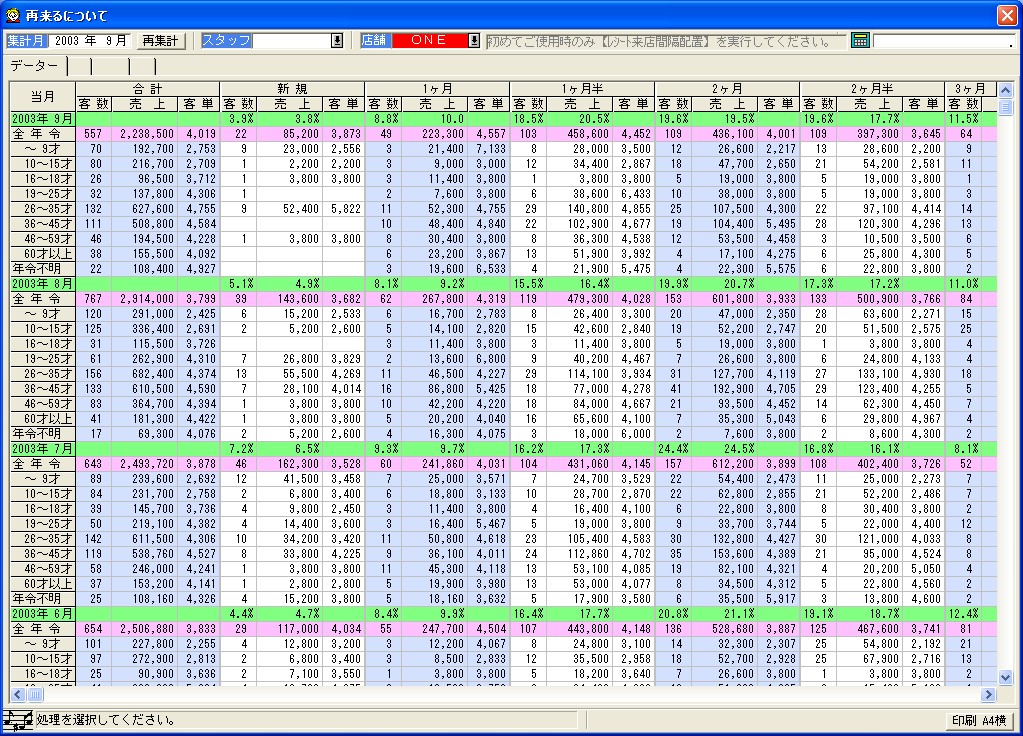Click the 2ヶ月半 column group header

coord(872,89)
